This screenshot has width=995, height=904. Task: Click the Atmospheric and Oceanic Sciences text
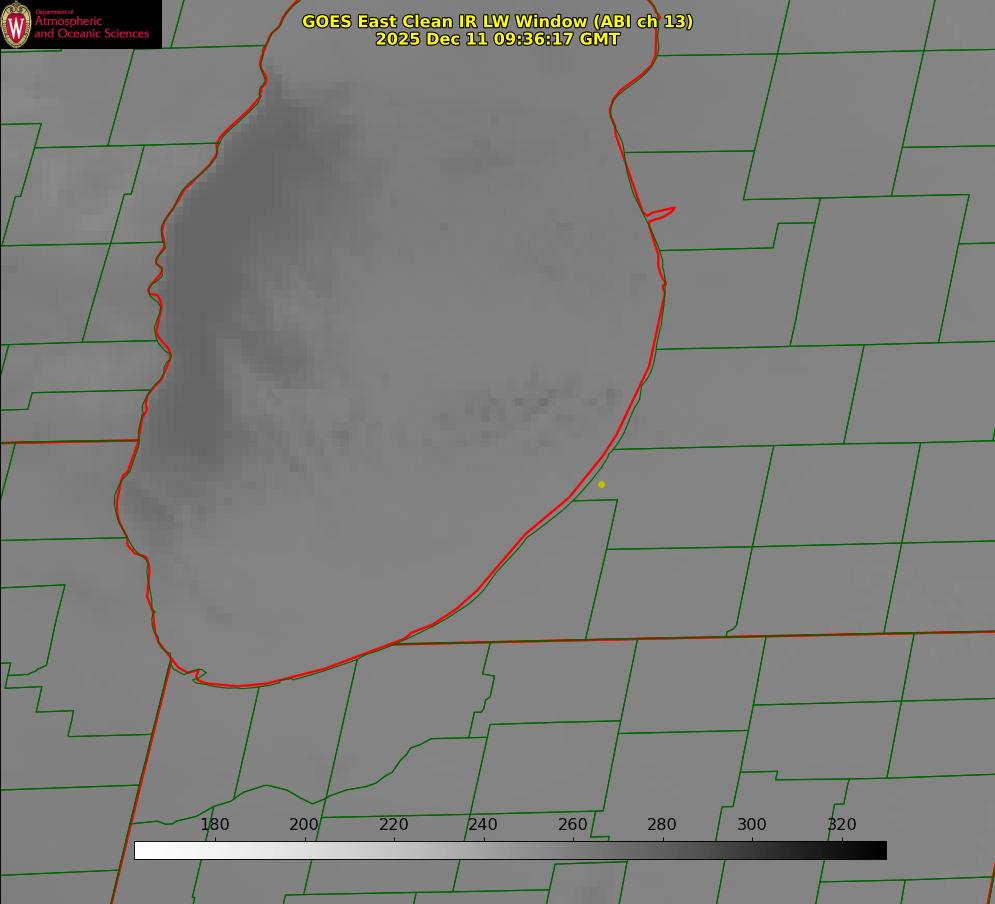pyautogui.click(x=91, y=27)
